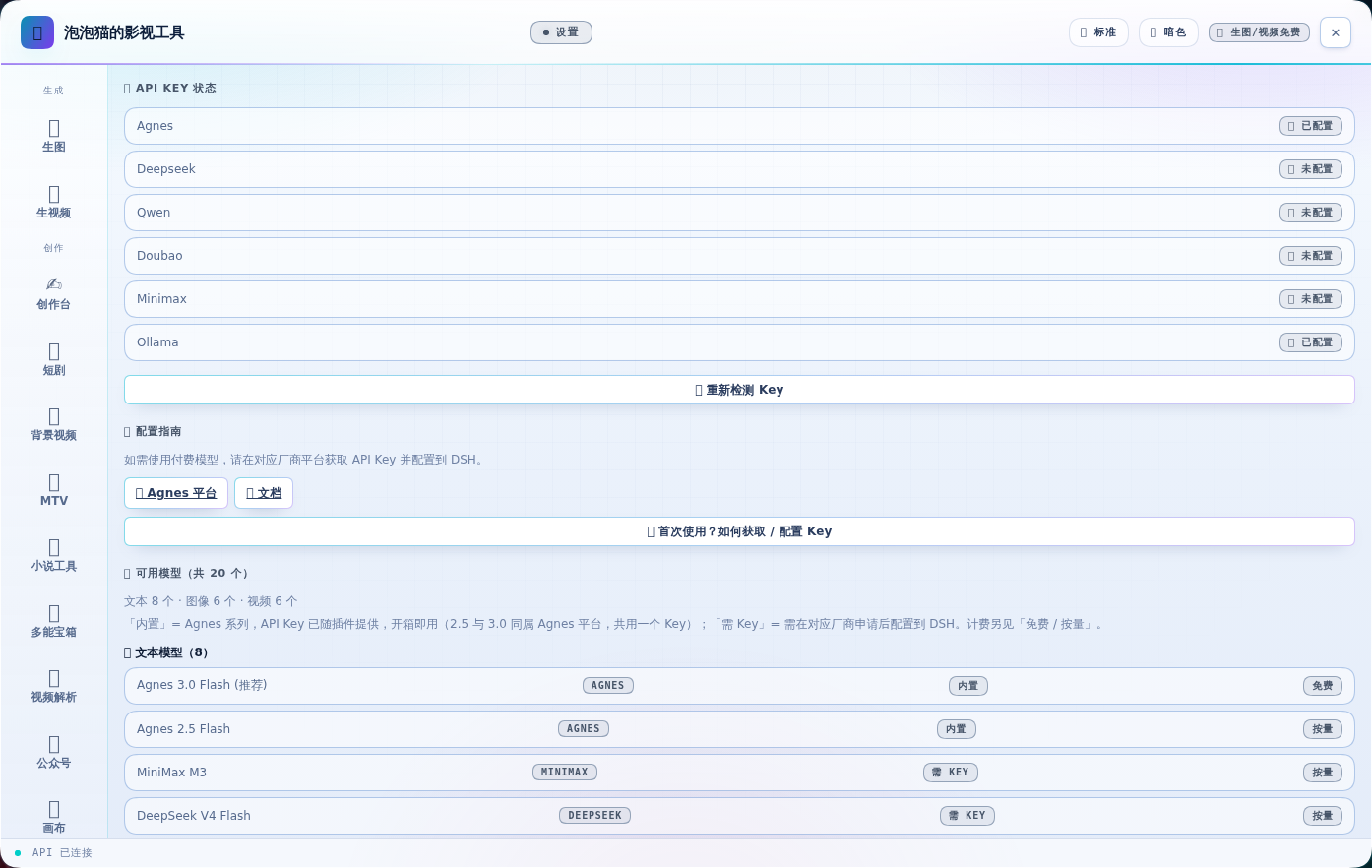Click the Agnes 已配置 status badge
1372x868 pixels.
pos(1311,126)
